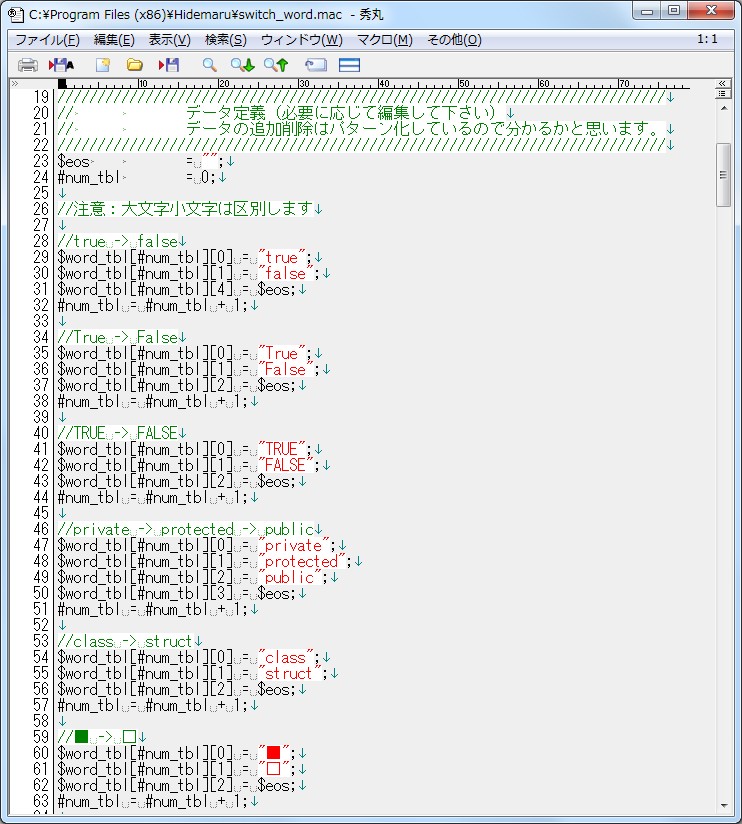Click line number 63 in the gutter
This screenshot has width=742, height=824.
[41, 801]
